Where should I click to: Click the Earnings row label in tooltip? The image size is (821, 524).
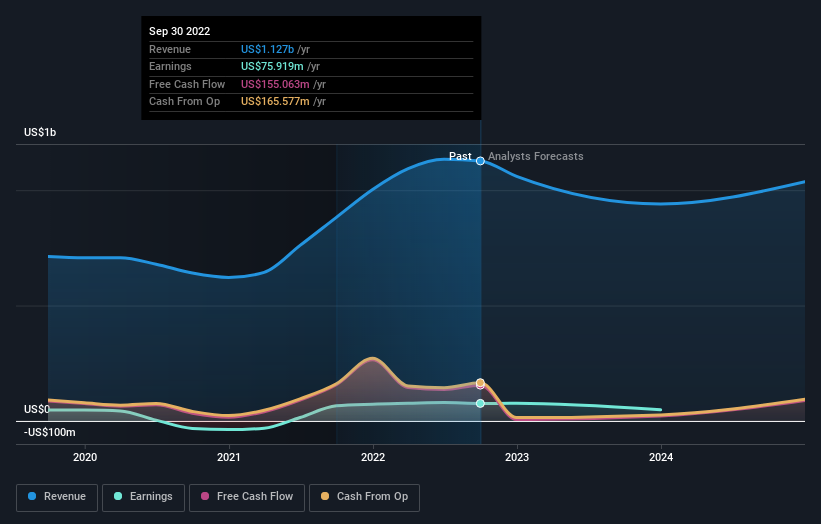(x=170, y=66)
